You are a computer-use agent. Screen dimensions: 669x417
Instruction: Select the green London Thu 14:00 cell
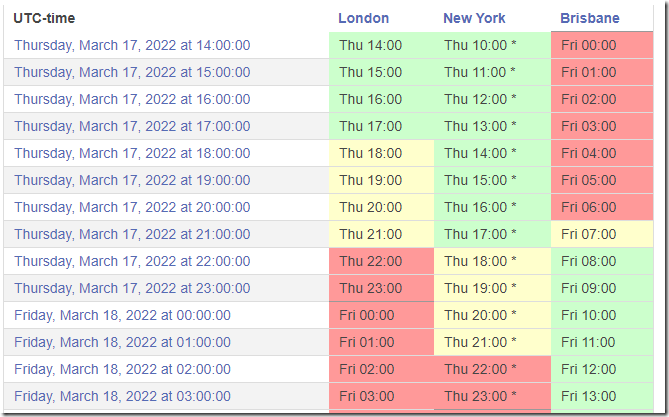[x=381, y=45]
